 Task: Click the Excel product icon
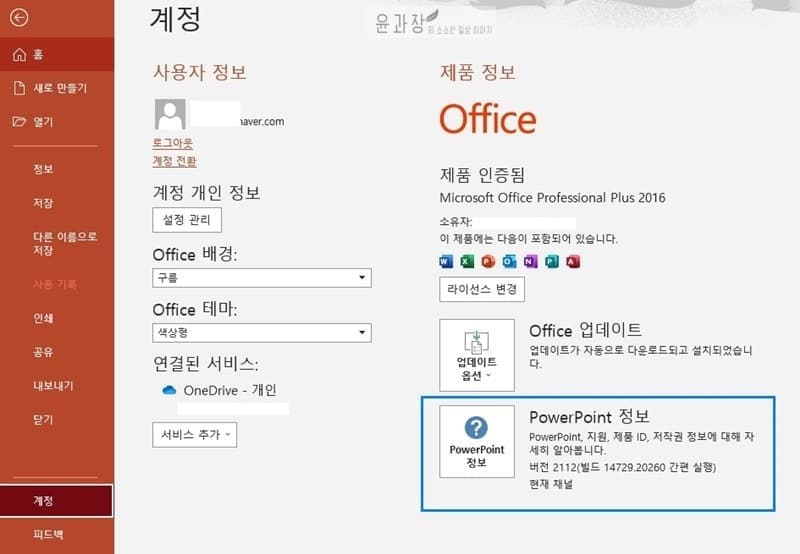467,262
